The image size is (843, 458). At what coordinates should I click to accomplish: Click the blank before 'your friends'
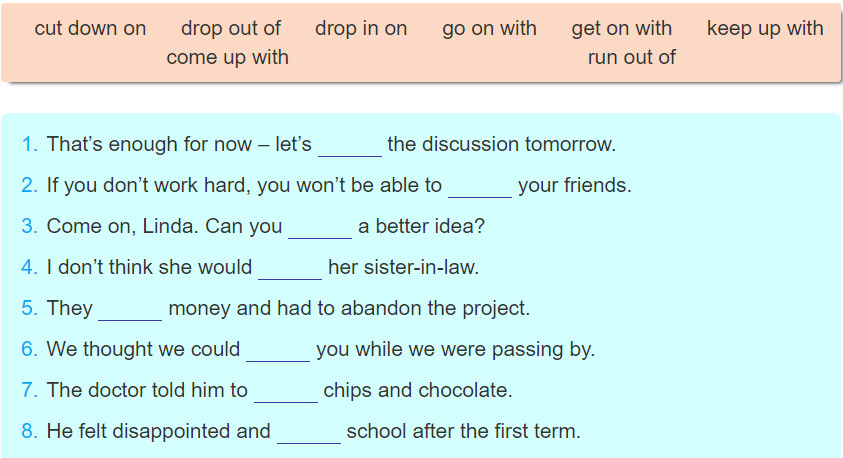pos(480,186)
